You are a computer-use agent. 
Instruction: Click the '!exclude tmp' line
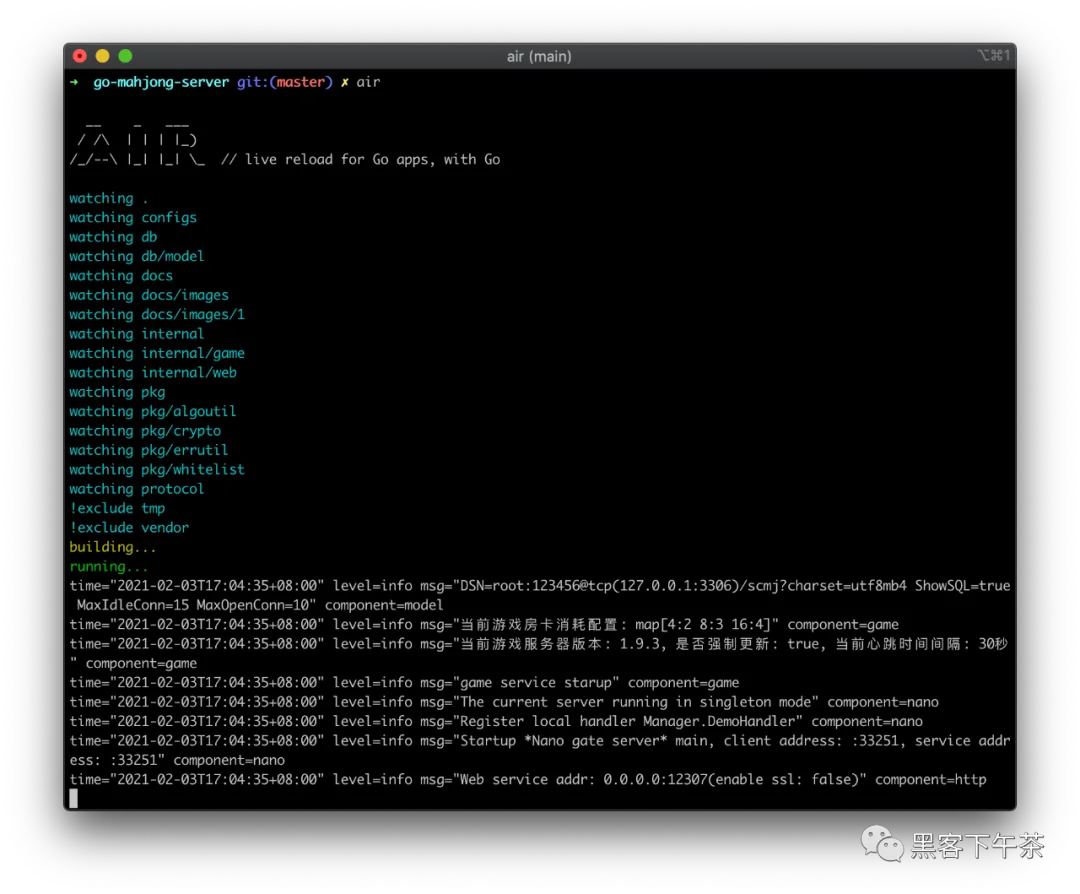tap(117, 508)
